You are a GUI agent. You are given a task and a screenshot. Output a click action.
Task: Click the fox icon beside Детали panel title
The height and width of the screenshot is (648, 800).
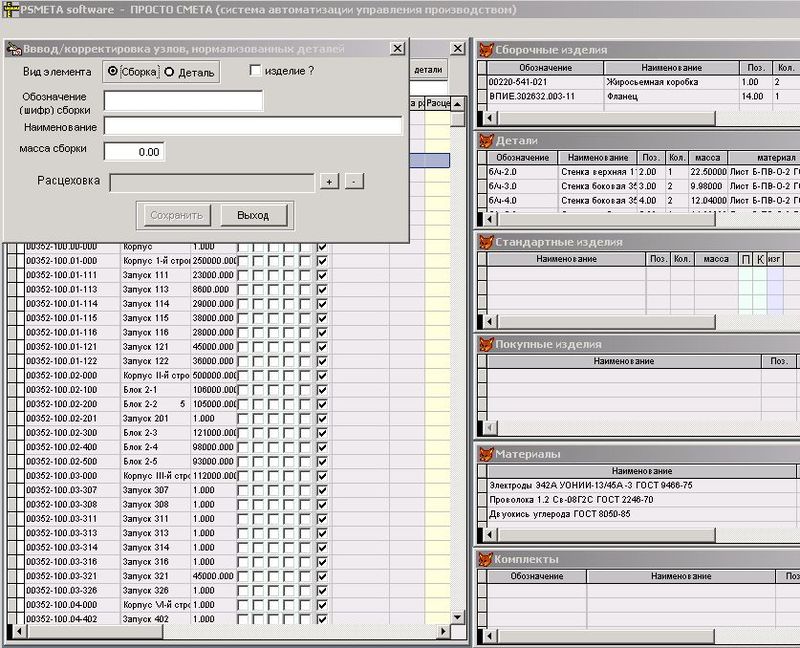(486, 141)
